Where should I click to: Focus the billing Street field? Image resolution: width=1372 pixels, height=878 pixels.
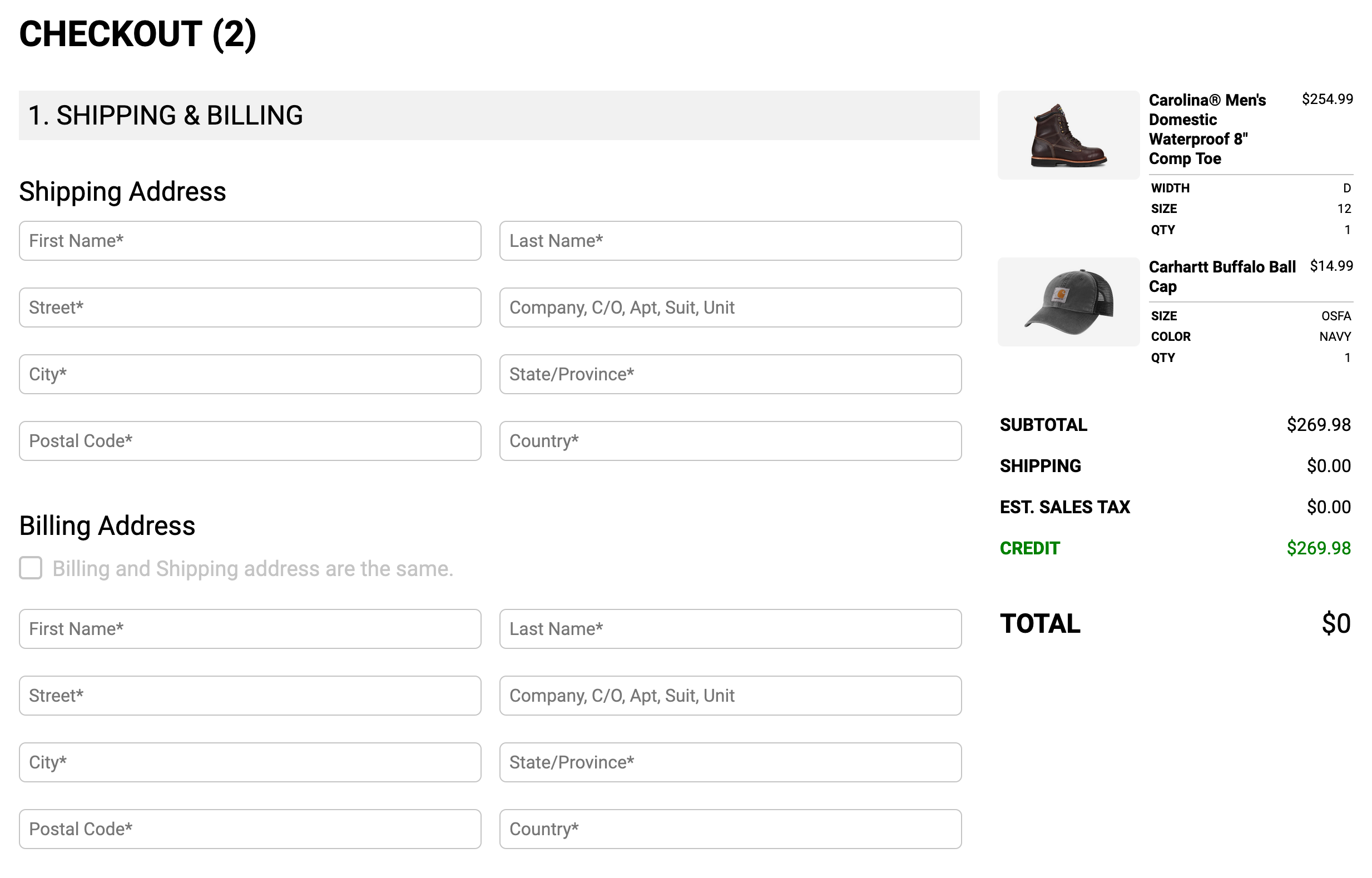pos(250,696)
